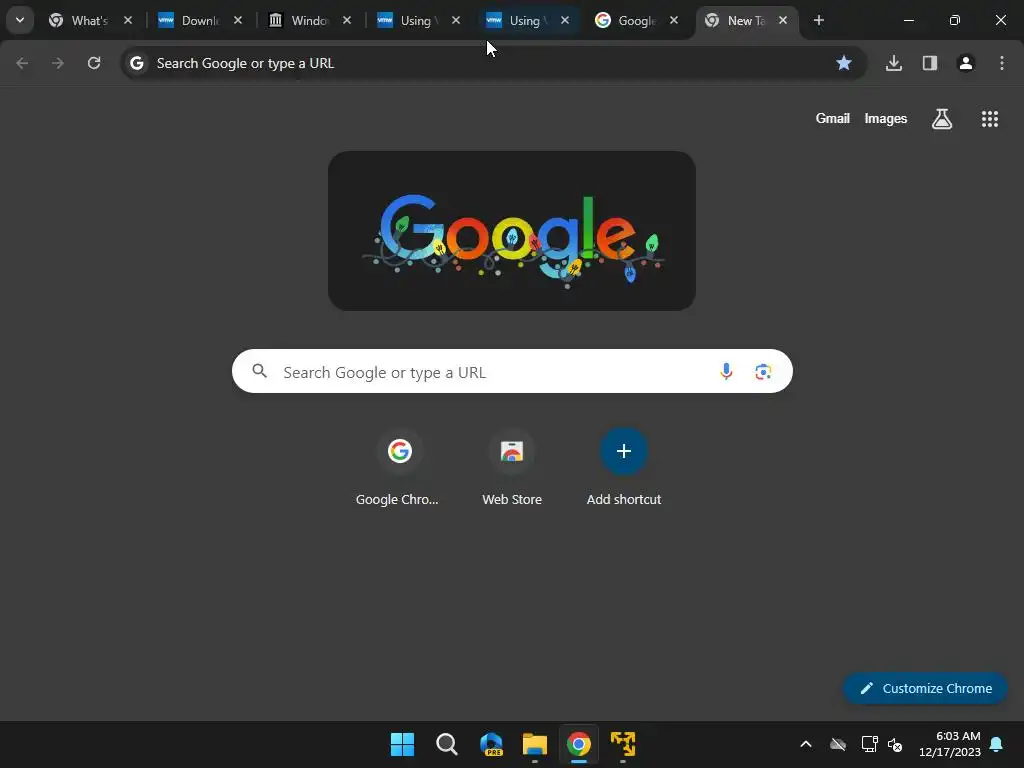Open the Images link
The image size is (1024, 768).
pyautogui.click(x=886, y=118)
